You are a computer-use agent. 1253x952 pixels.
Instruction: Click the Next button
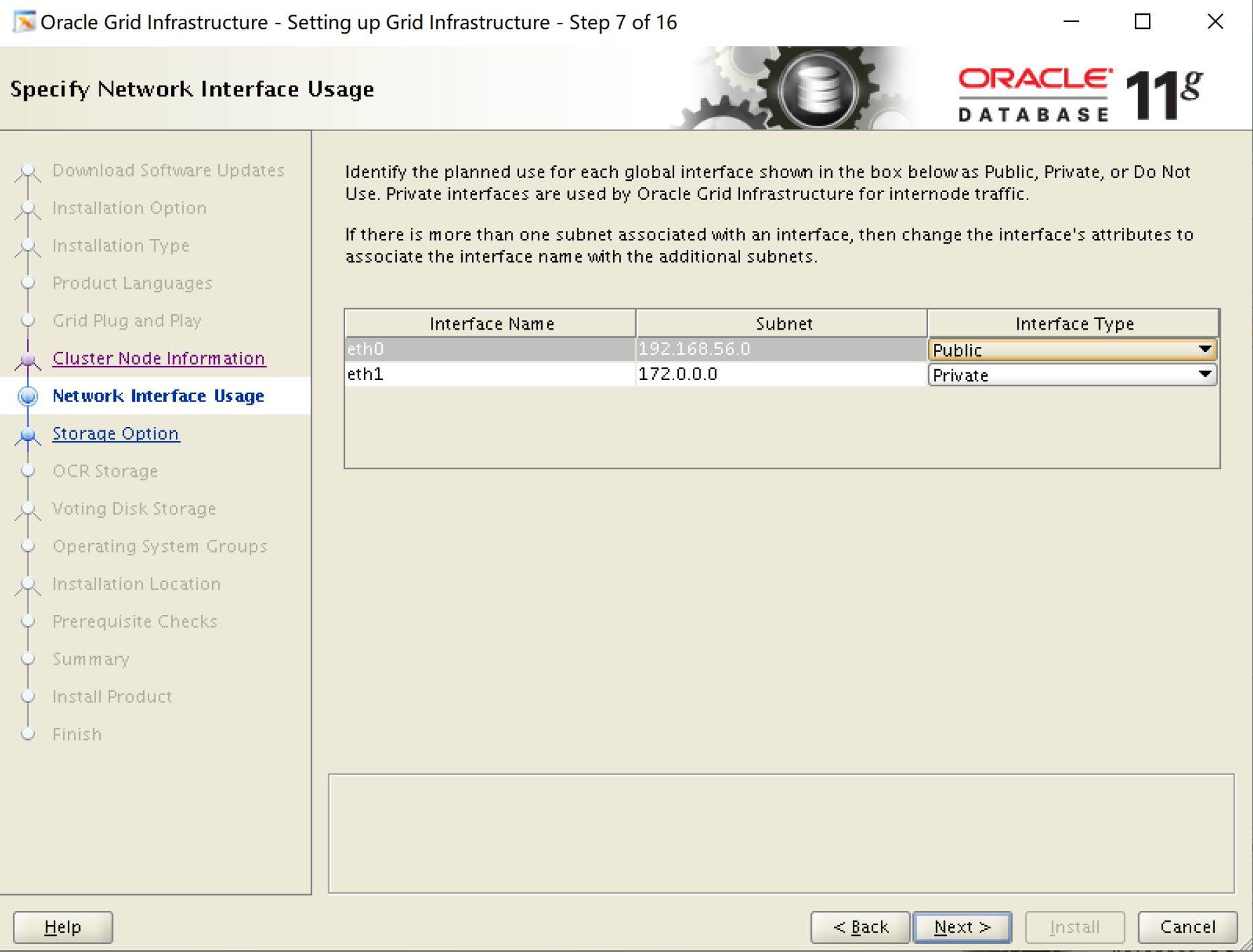coord(962,927)
